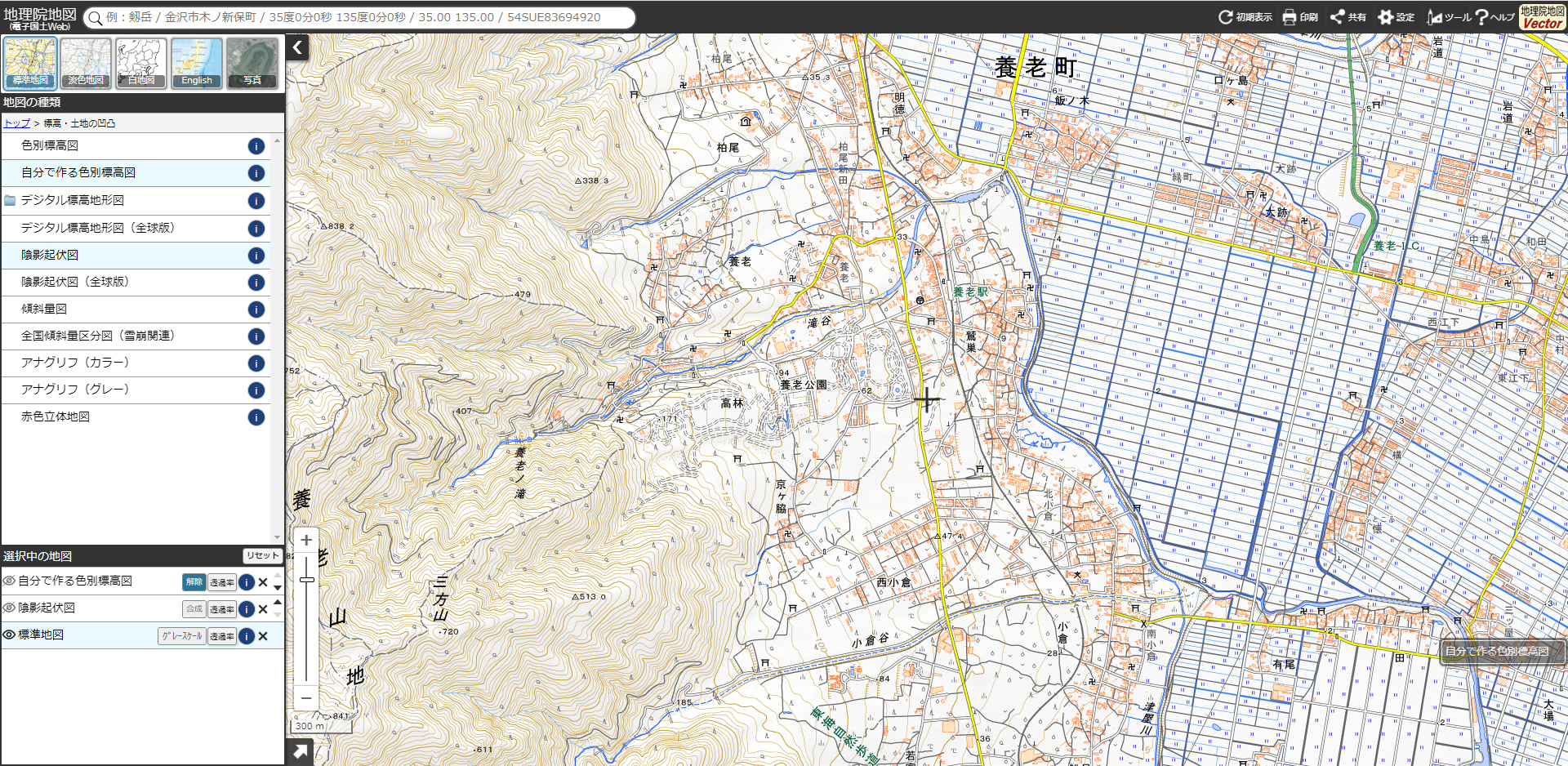Collapse the side panel with chevron
Screen dimensions: 1568x766
pyautogui.click(x=297, y=47)
